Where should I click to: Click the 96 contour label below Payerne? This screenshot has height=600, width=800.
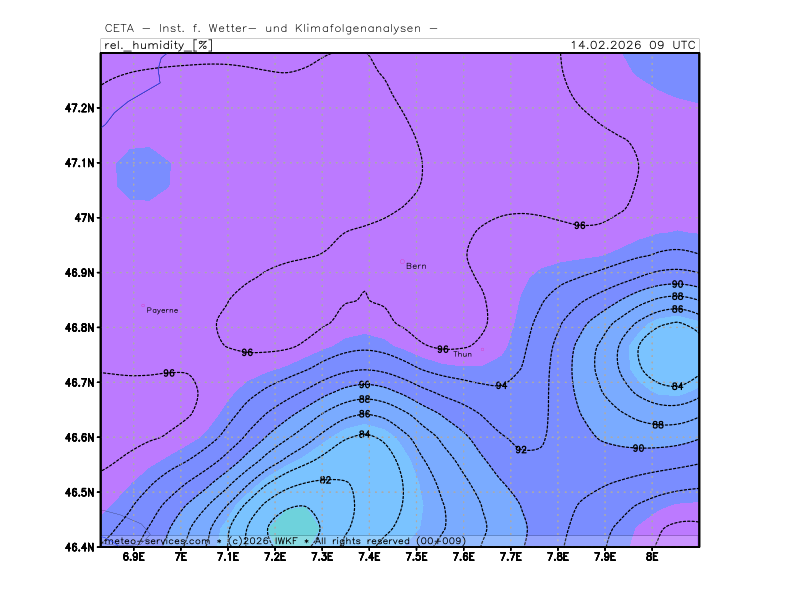(x=169, y=373)
